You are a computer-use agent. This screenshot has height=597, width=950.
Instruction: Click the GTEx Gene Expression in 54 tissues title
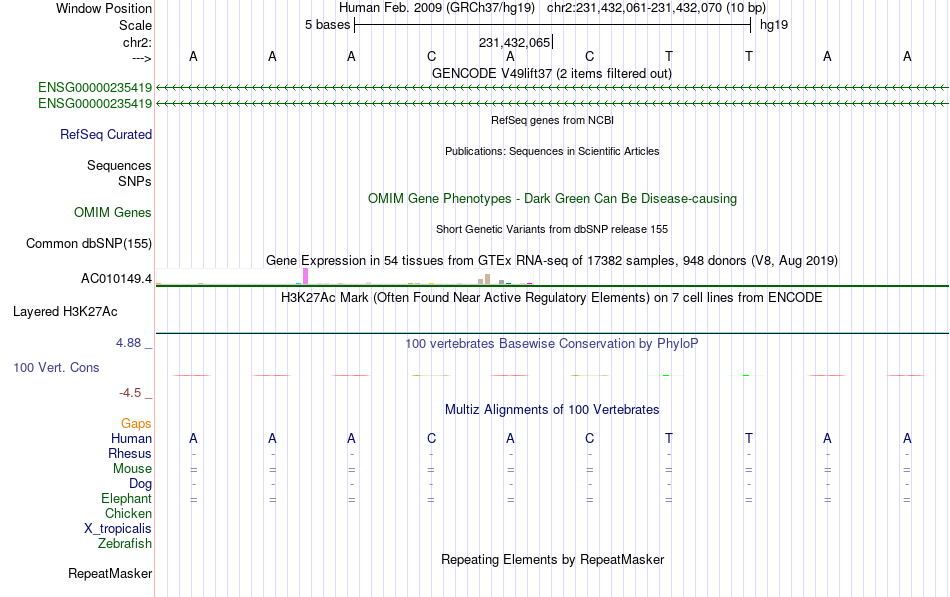pyautogui.click(x=552, y=261)
